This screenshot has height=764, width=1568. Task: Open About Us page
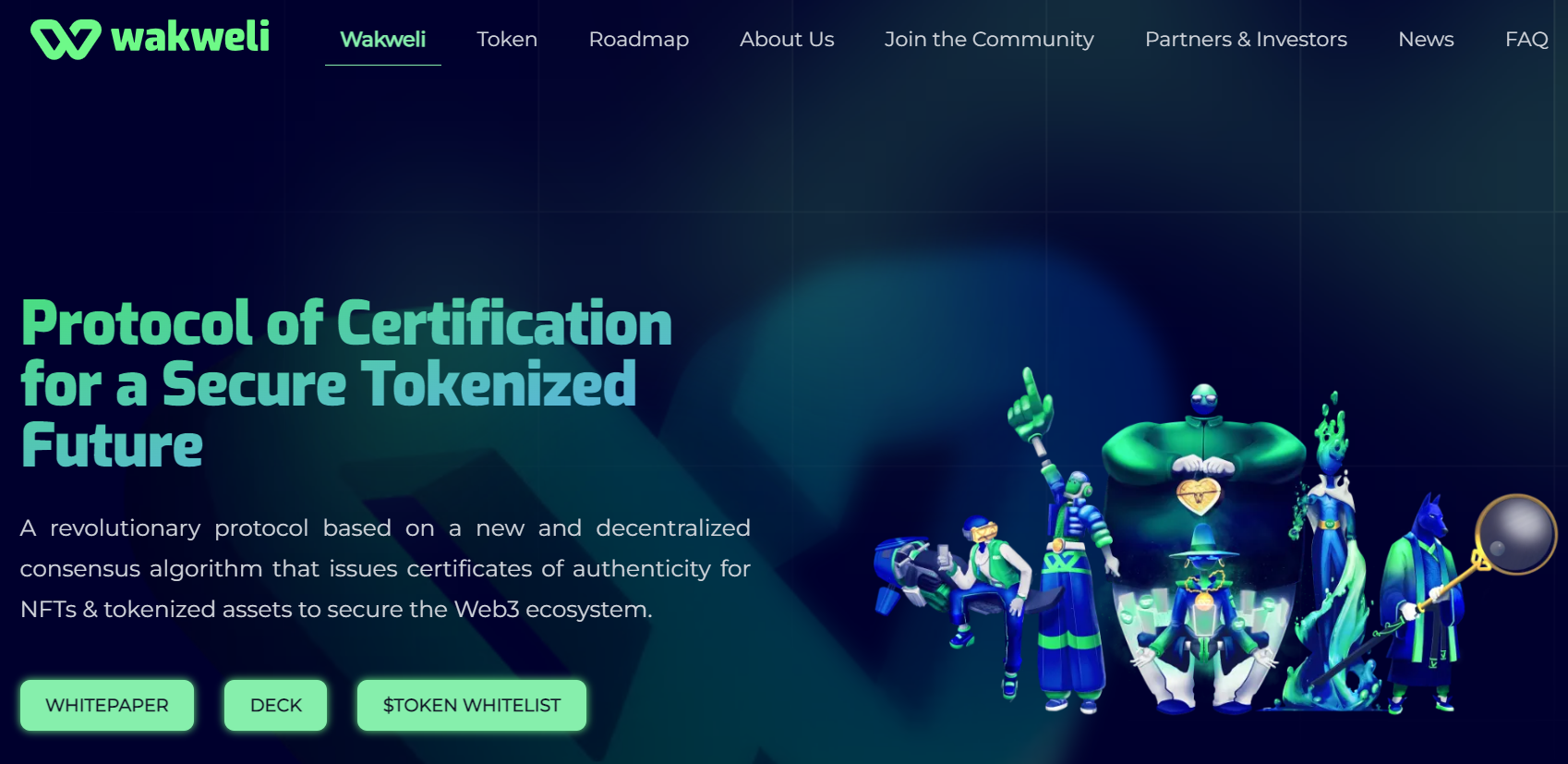(x=787, y=40)
